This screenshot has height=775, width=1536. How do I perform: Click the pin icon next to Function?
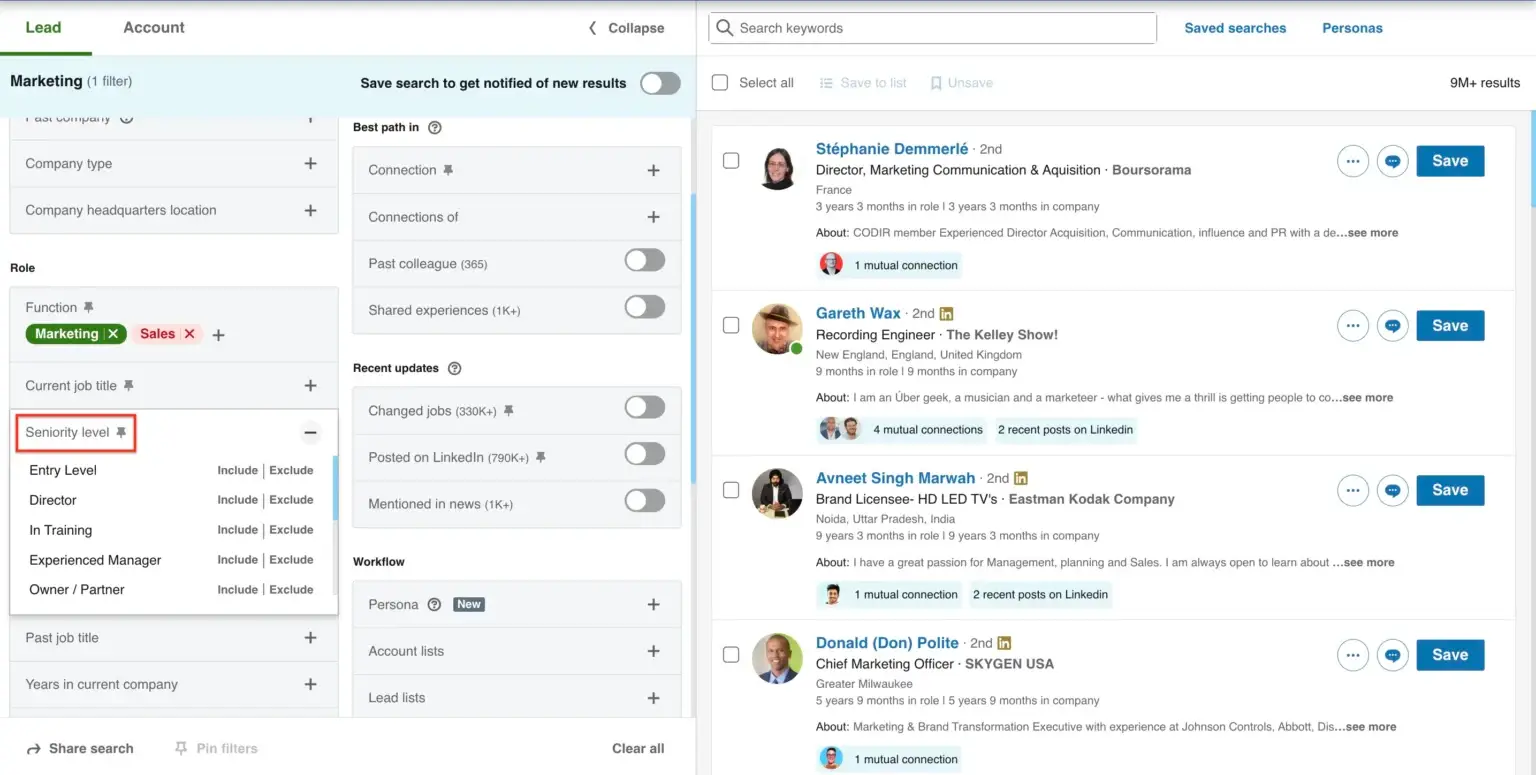(x=88, y=307)
